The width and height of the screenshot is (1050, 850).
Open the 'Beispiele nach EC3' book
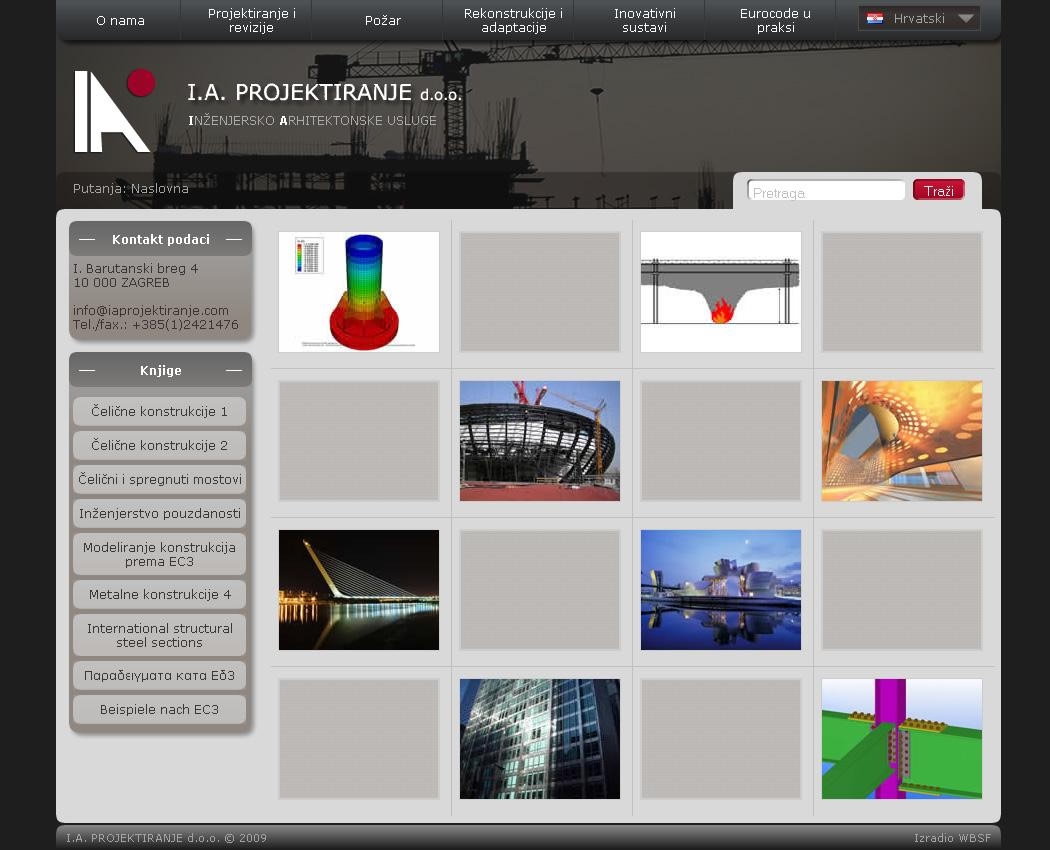click(159, 710)
